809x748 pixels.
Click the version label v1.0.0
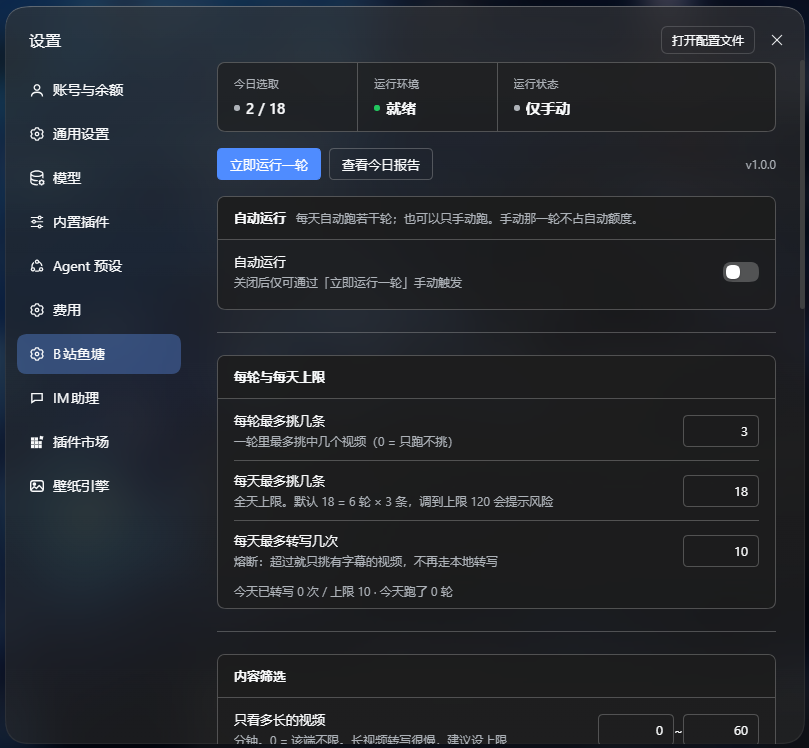761,165
